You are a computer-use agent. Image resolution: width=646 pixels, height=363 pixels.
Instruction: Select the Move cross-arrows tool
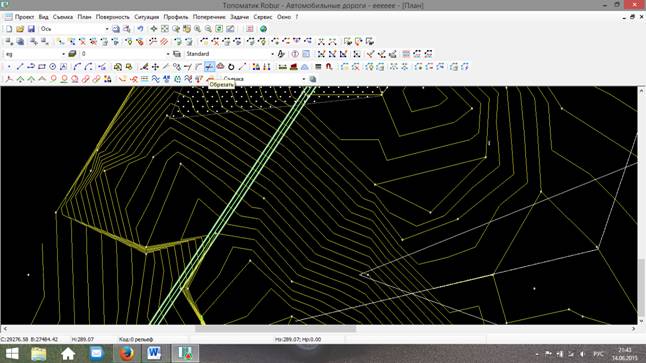tap(155, 66)
